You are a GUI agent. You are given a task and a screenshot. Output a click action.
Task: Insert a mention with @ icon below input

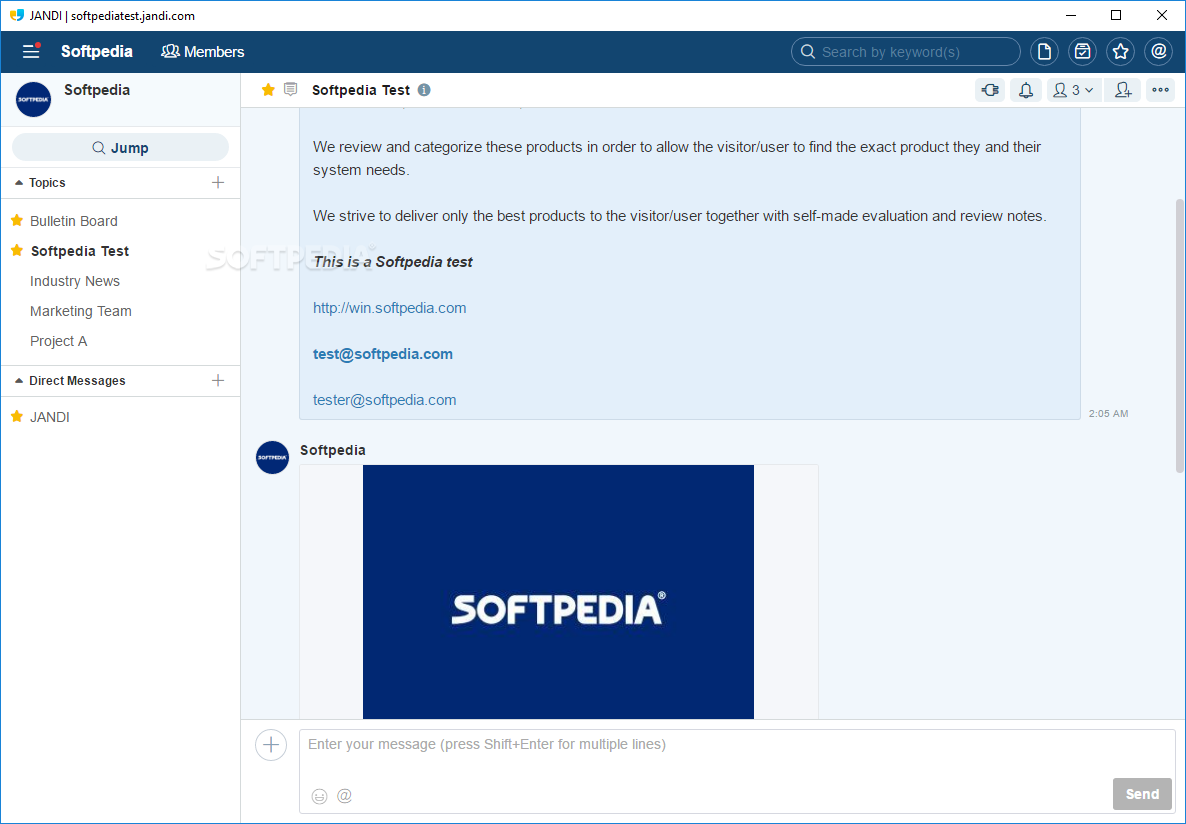point(344,795)
